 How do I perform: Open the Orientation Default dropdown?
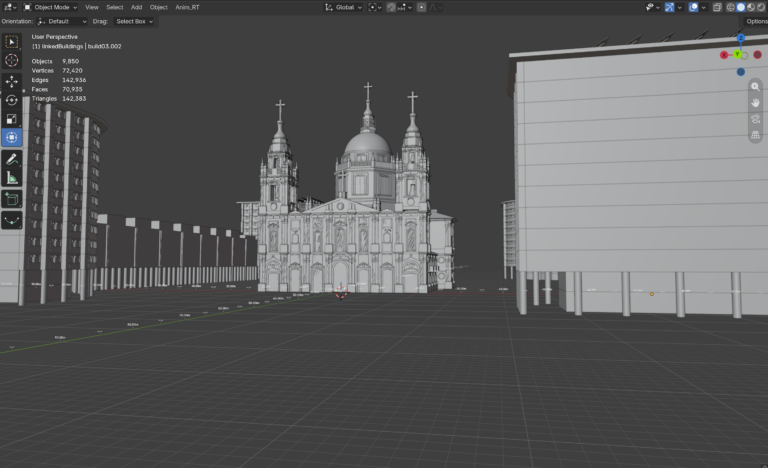coord(62,22)
